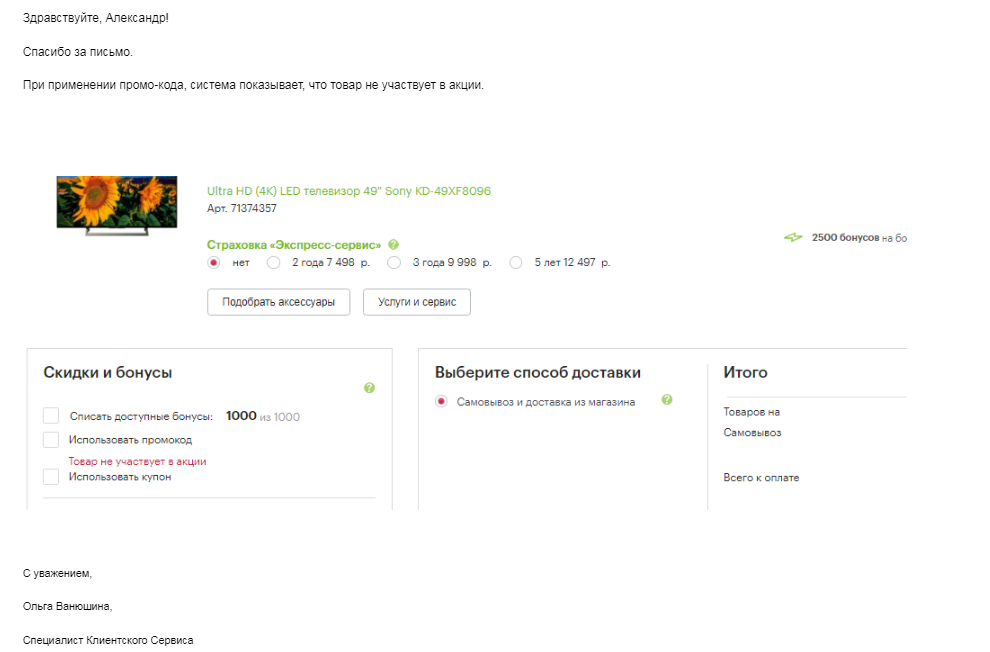Select the 5 лет 12 497 р. insurance
990x652 pixels.
point(516,263)
